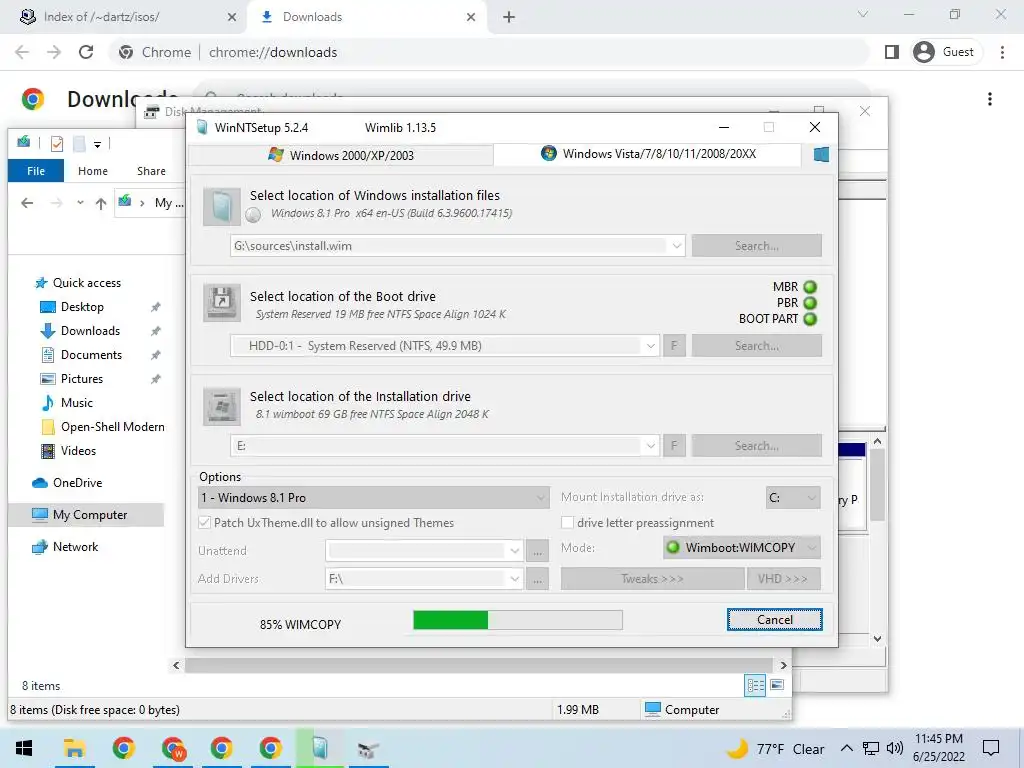Expand the Unattend dropdown
This screenshot has height=768, width=1024.
515,551
